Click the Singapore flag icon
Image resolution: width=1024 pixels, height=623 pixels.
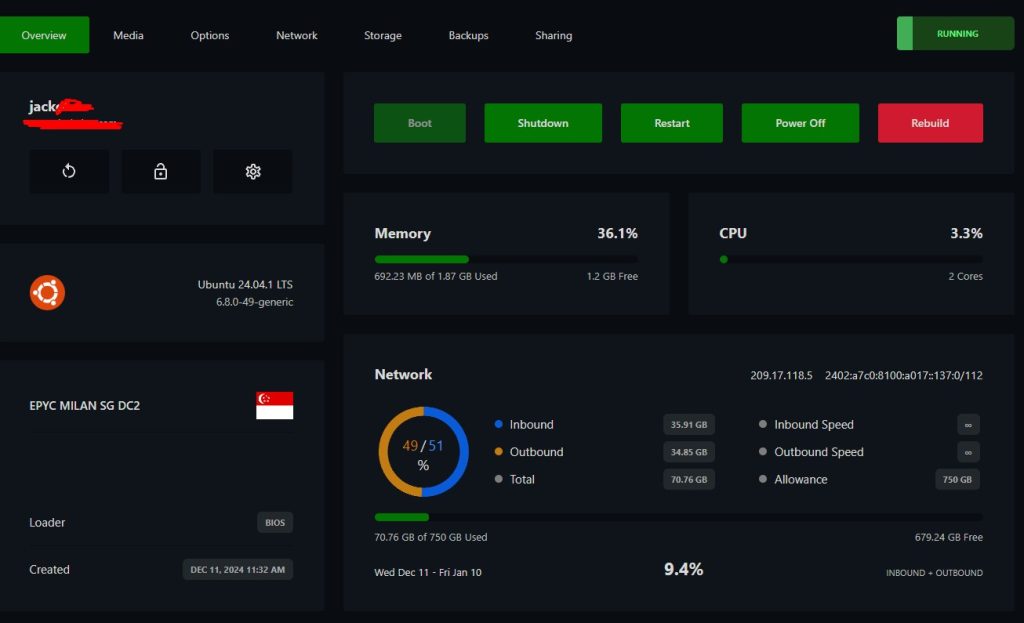click(x=274, y=405)
